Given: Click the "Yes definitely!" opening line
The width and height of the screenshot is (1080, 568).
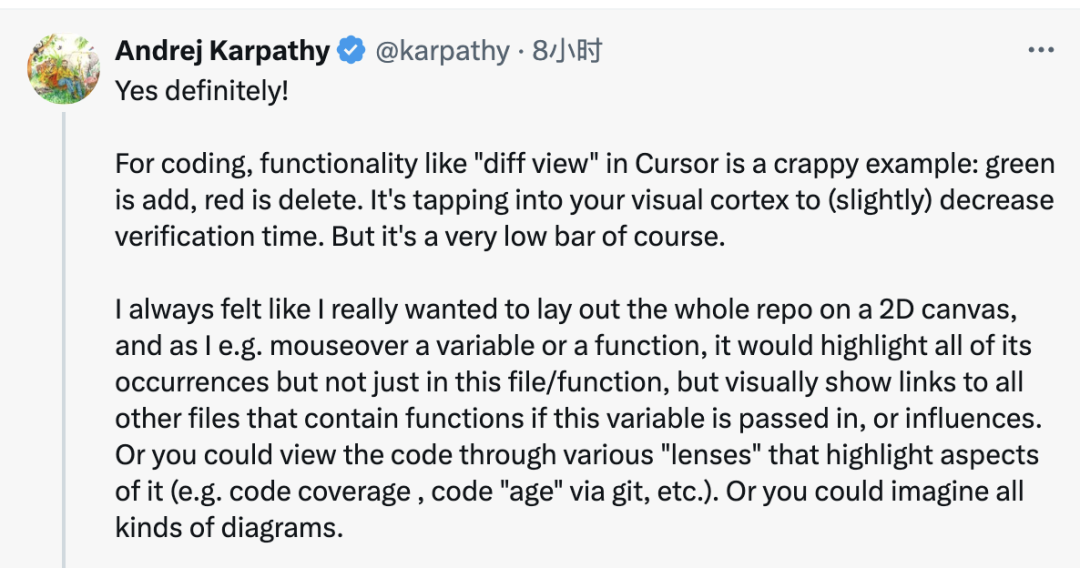Looking at the screenshot, I should click(x=201, y=91).
